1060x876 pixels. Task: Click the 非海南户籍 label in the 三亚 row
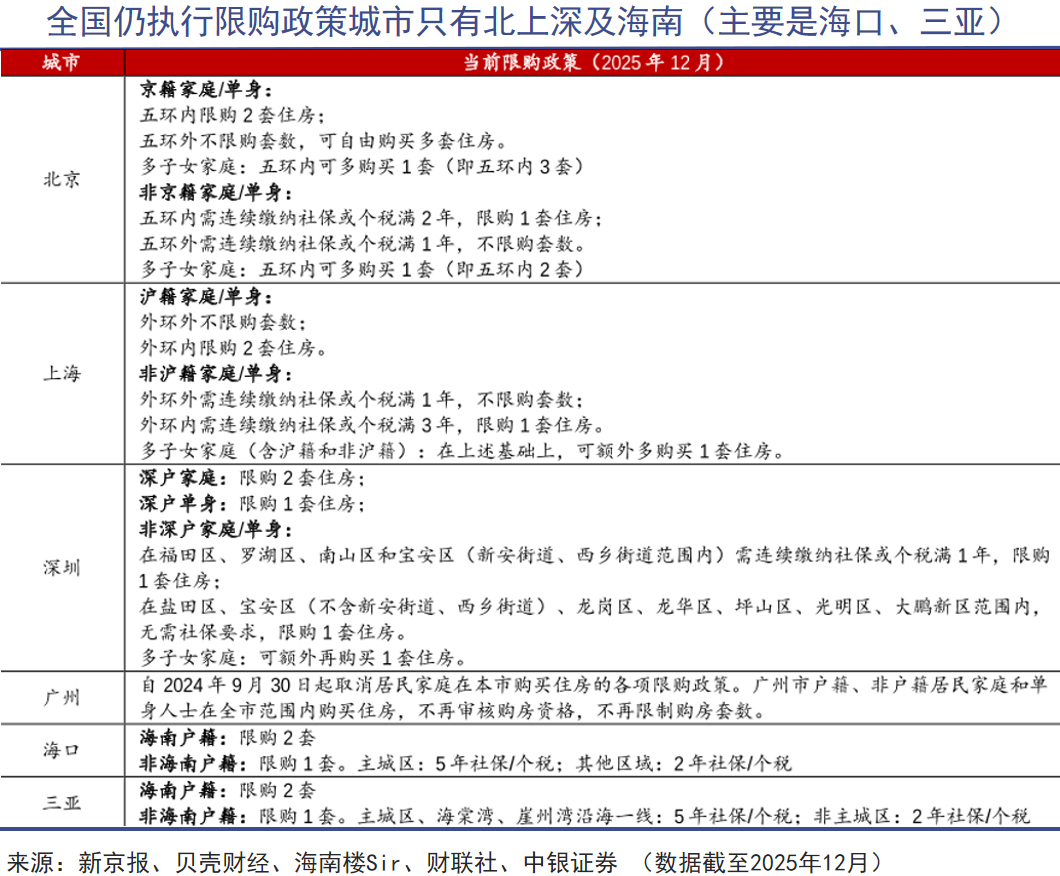(x=193, y=816)
